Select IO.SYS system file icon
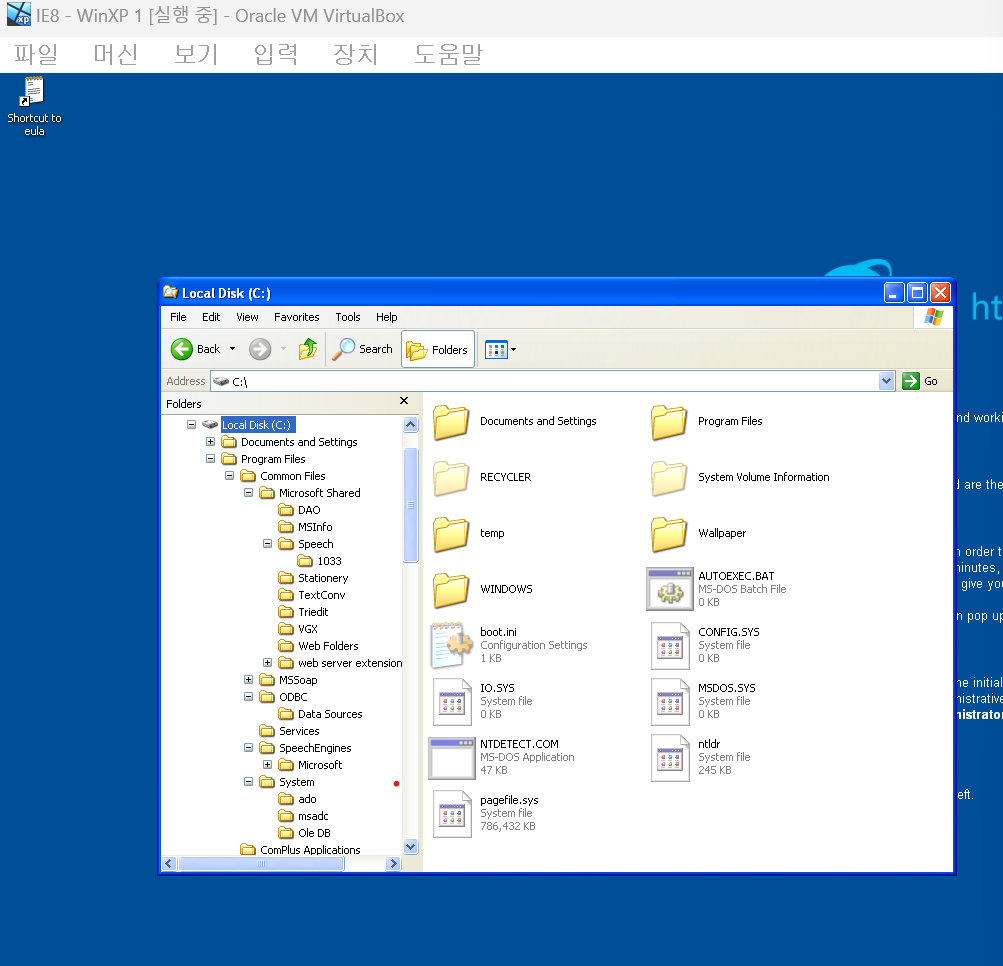 click(452, 702)
